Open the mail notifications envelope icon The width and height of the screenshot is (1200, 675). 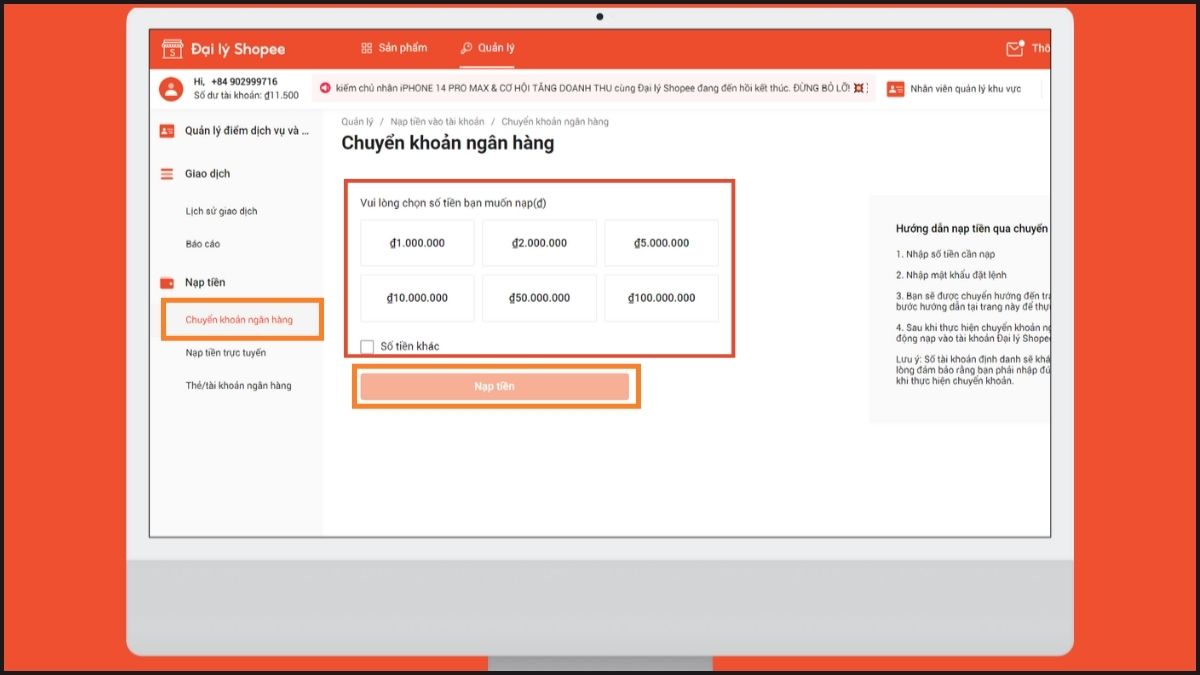(x=1015, y=48)
